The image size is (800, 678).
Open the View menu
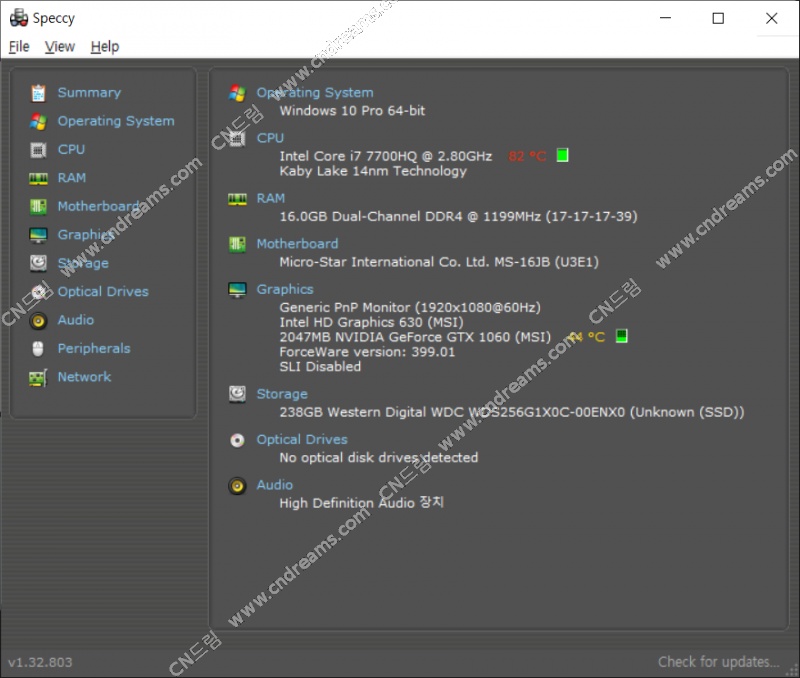point(60,47)
